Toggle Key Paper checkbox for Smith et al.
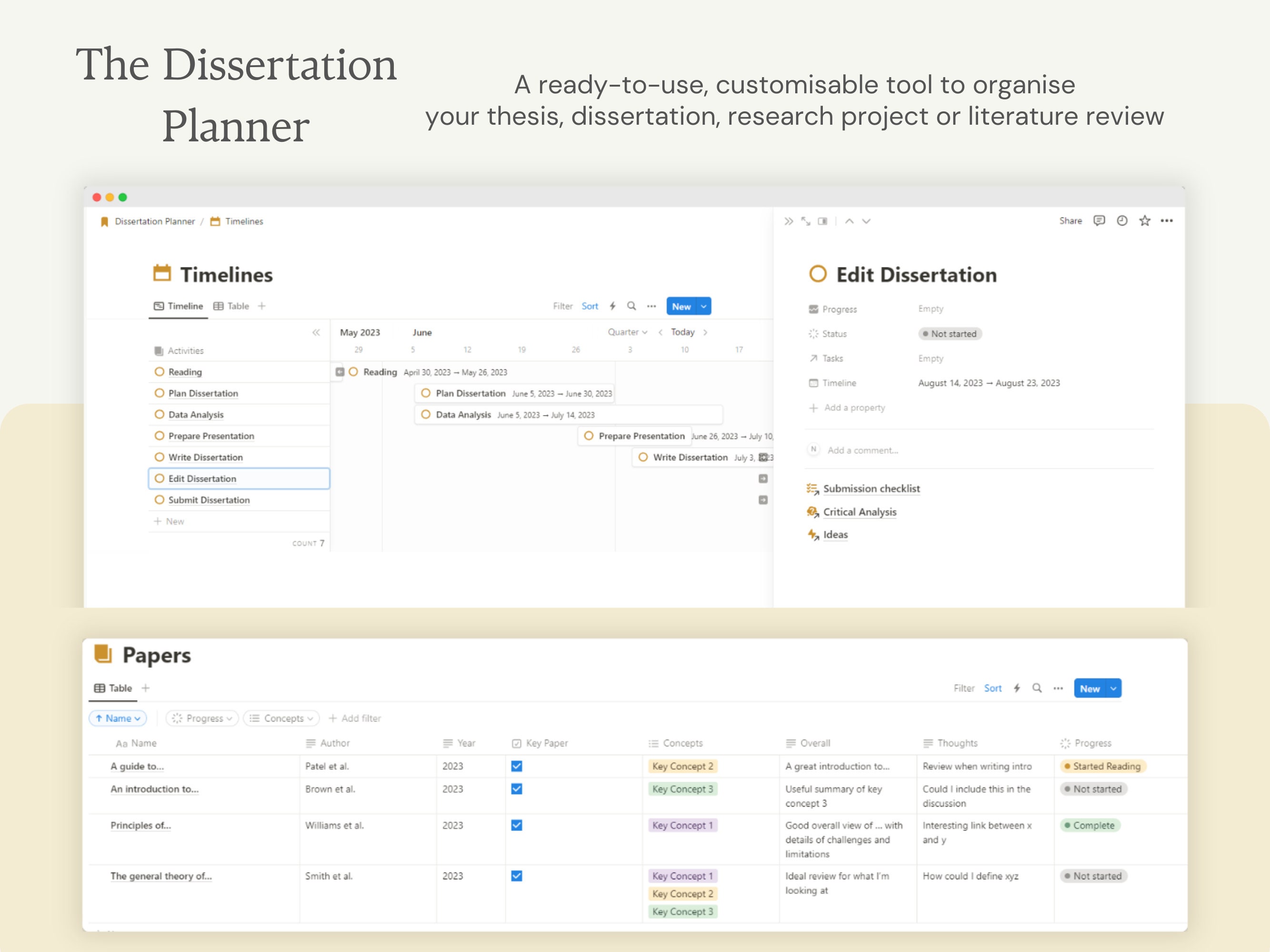This screenshot has width=1270, height=952. [x=516, y=876]
